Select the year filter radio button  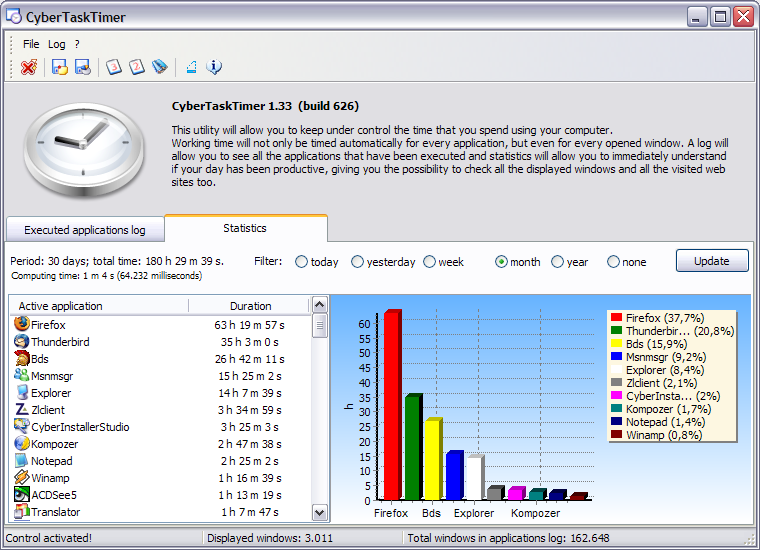coord(557,262)
